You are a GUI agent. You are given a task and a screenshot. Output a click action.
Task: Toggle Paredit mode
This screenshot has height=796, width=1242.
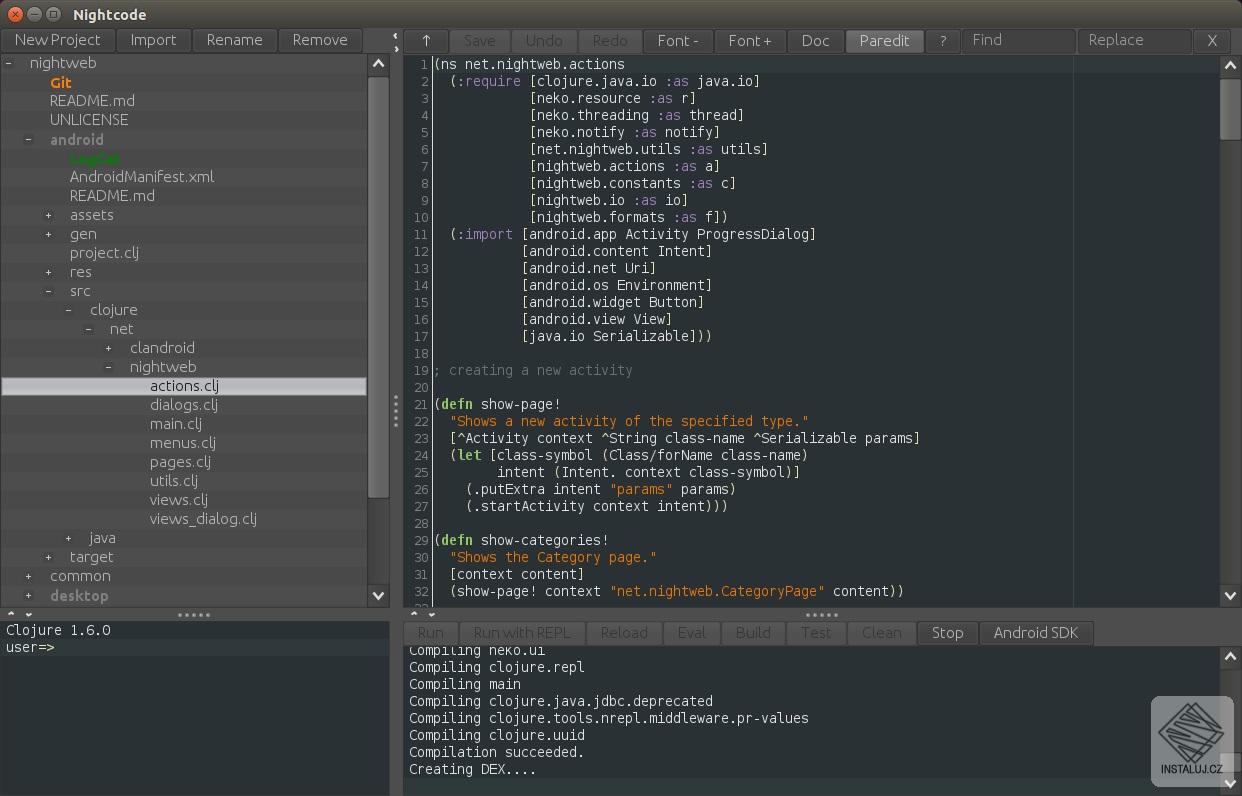coord(885,41)
